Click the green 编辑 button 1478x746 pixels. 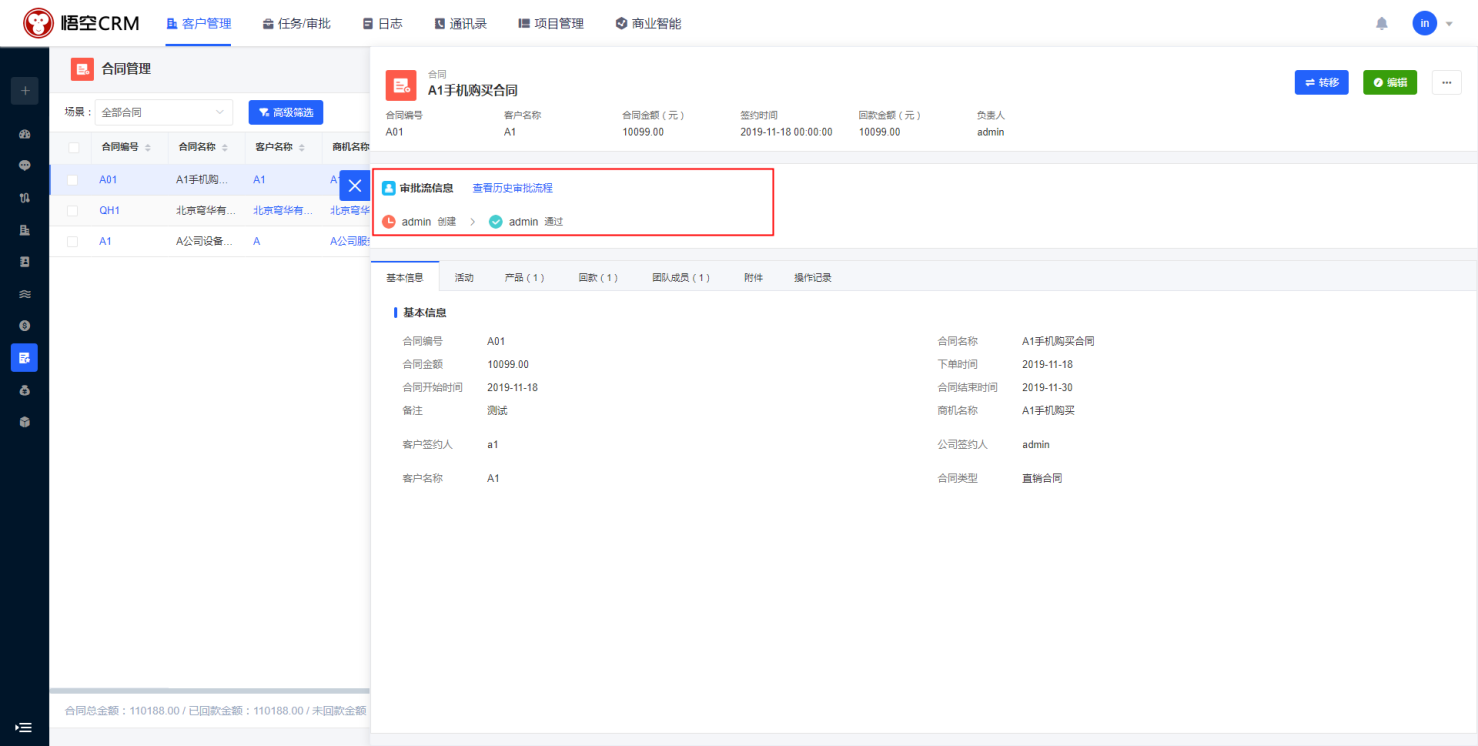tap(1389, 82)
